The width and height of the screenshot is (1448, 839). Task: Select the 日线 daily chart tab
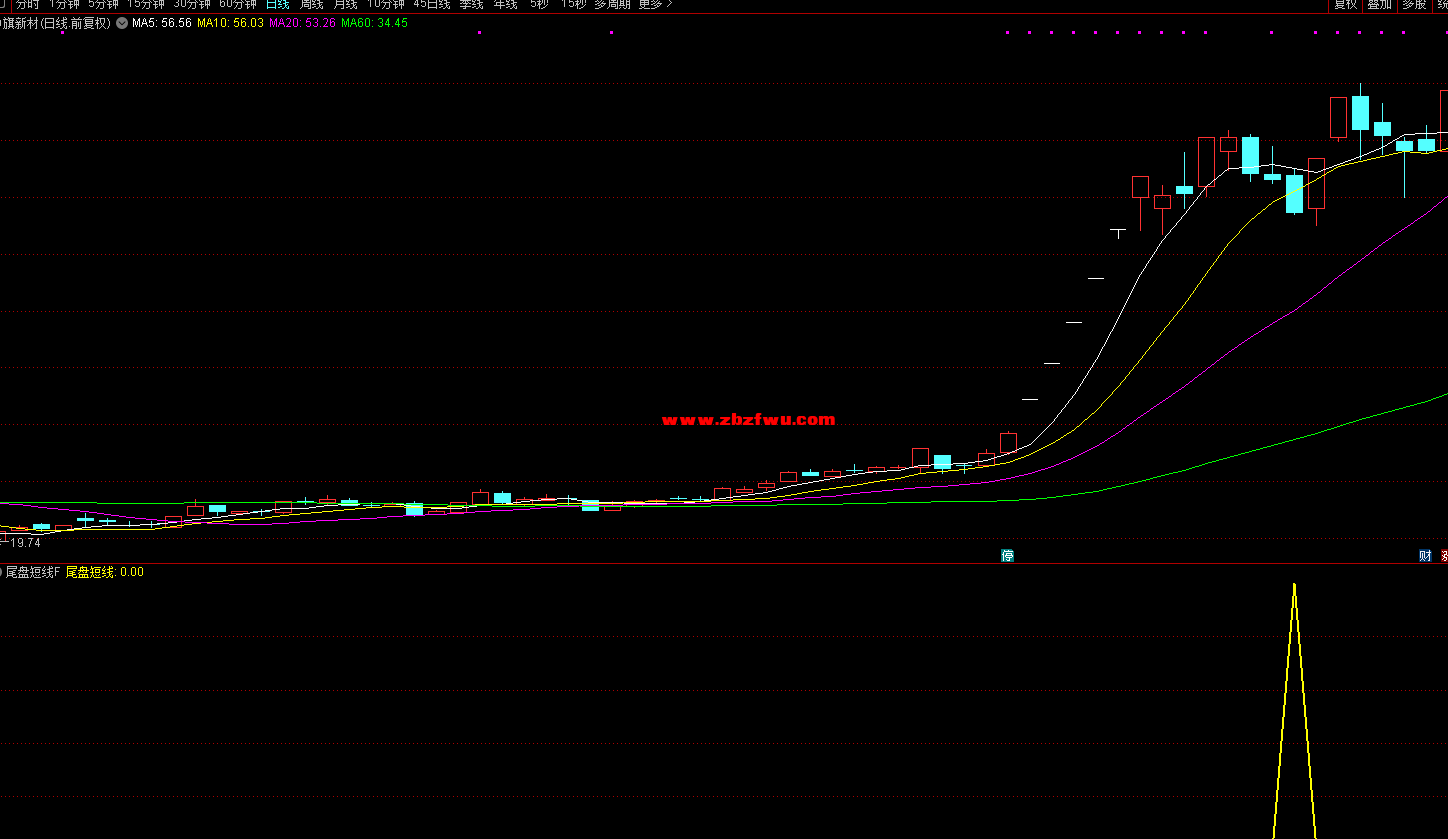[278, 4]
